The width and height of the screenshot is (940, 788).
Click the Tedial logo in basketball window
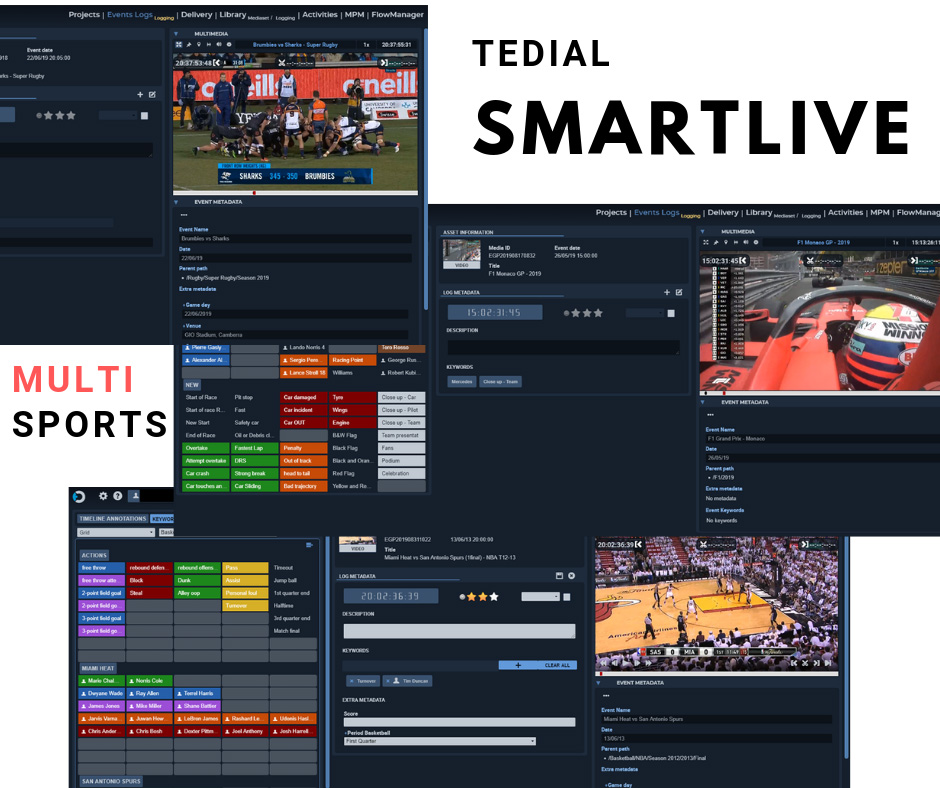[x=79, y=497]
